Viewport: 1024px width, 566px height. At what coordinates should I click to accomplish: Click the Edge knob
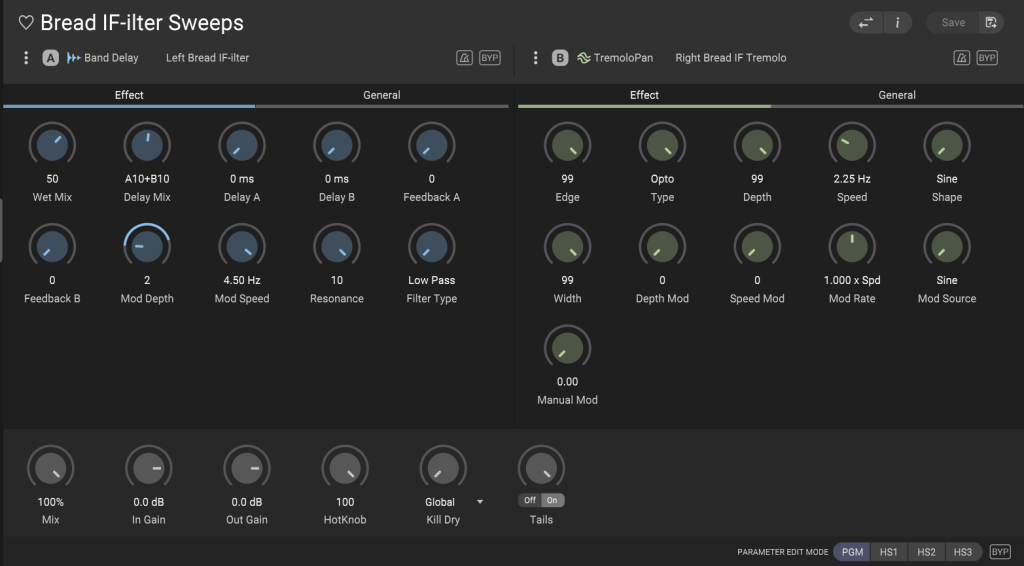click(568, 145)
